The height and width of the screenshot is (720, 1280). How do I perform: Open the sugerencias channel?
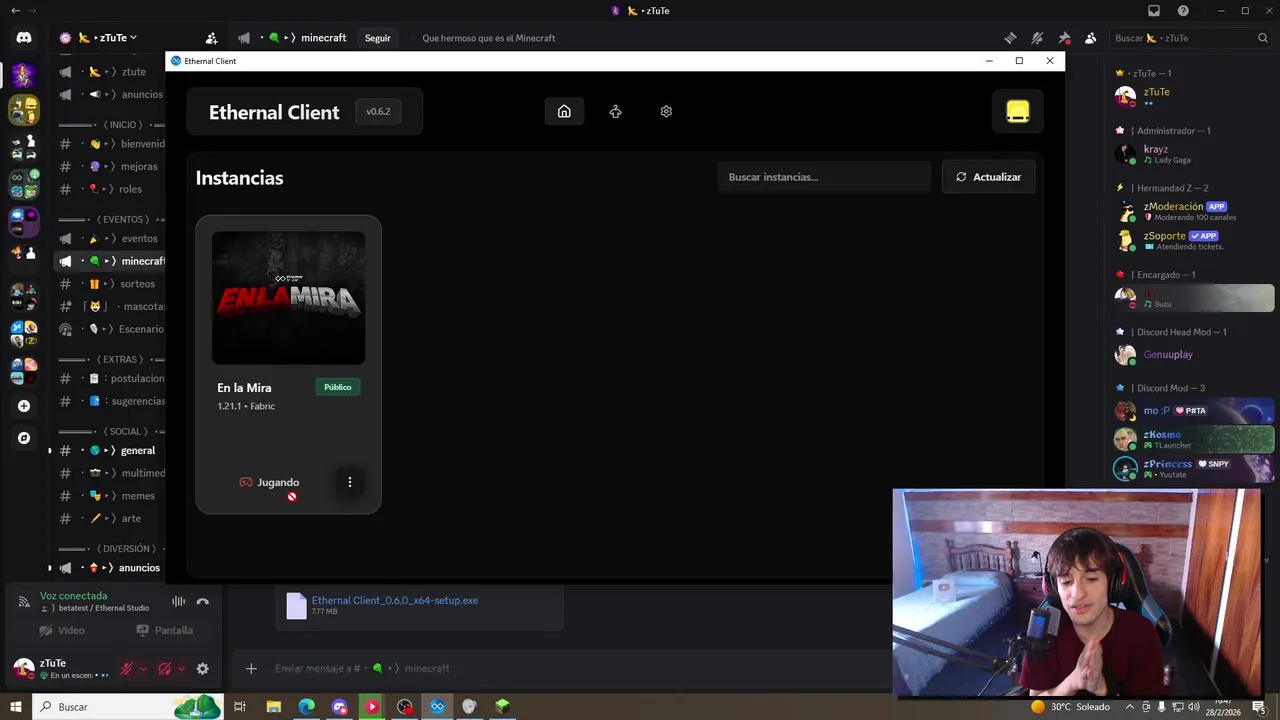click(x=110, y=401)
